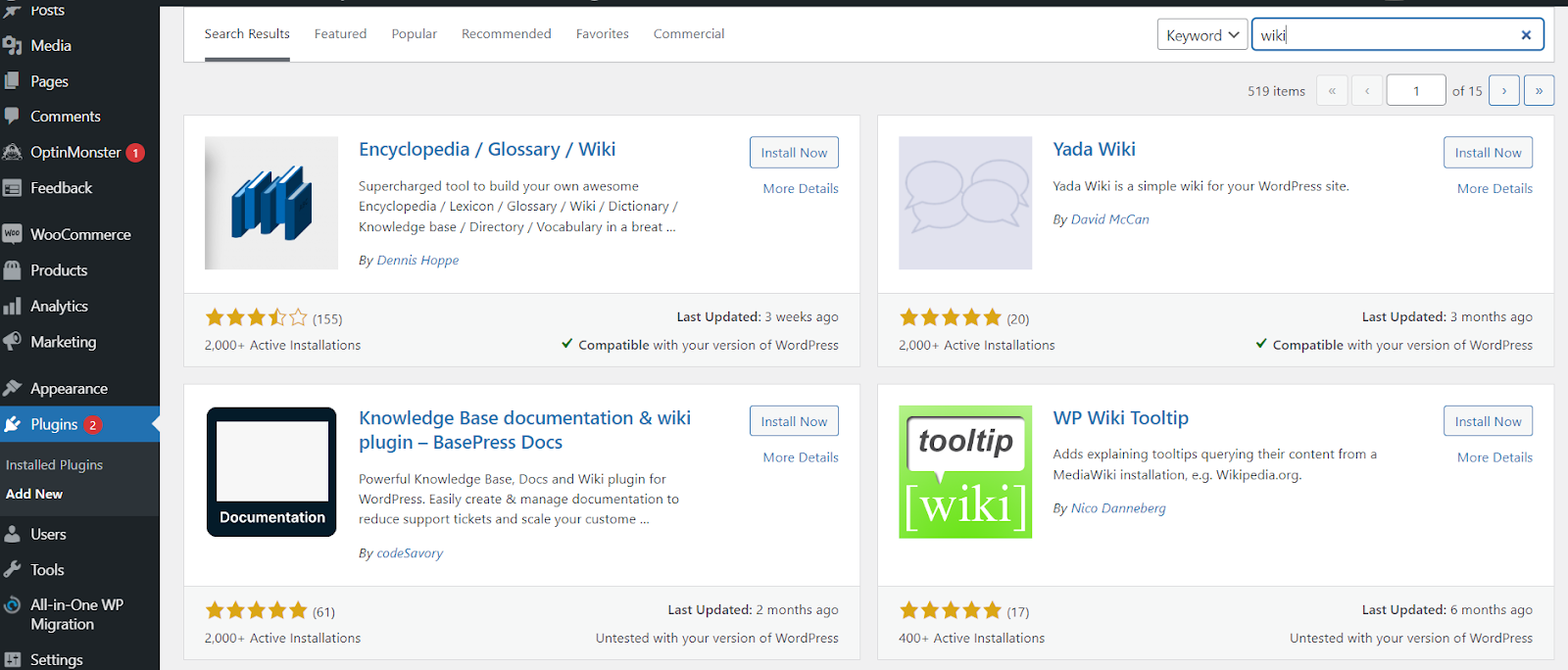
Task: Click the Comments bubble icon
Action: [x=12, y=116]
